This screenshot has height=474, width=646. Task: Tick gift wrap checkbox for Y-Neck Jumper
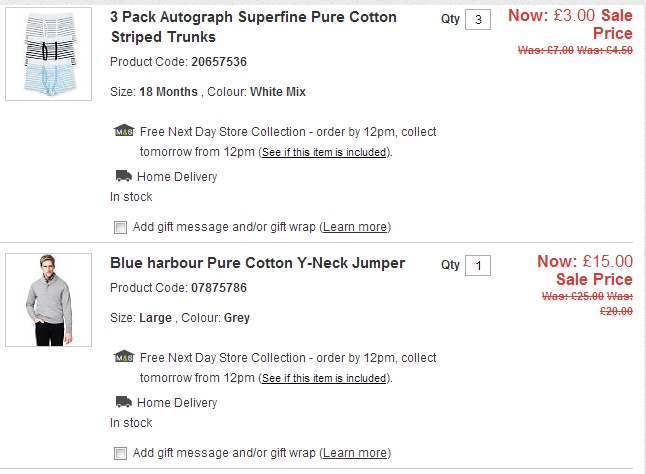121,453
